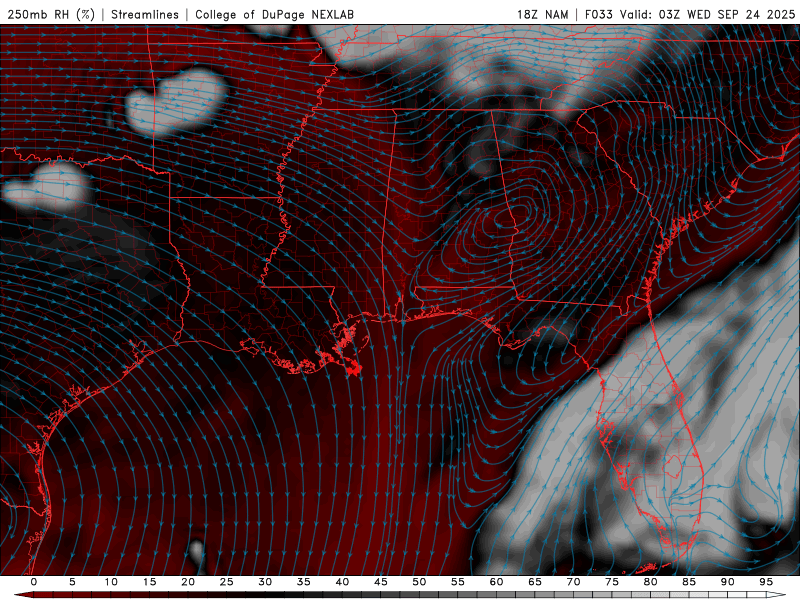Click the '35' tick label on color bar
Screen dimensions: 800x600
304,582
